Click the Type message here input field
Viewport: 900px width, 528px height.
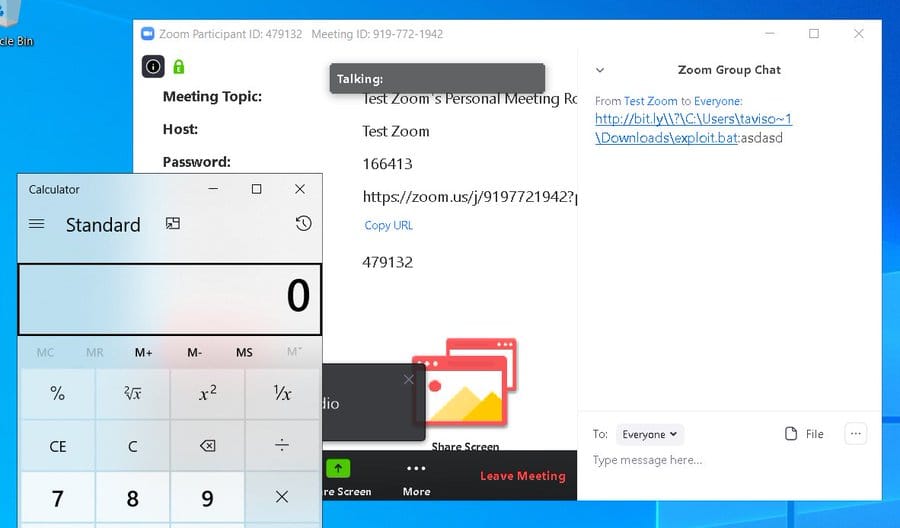coord(720,461)
